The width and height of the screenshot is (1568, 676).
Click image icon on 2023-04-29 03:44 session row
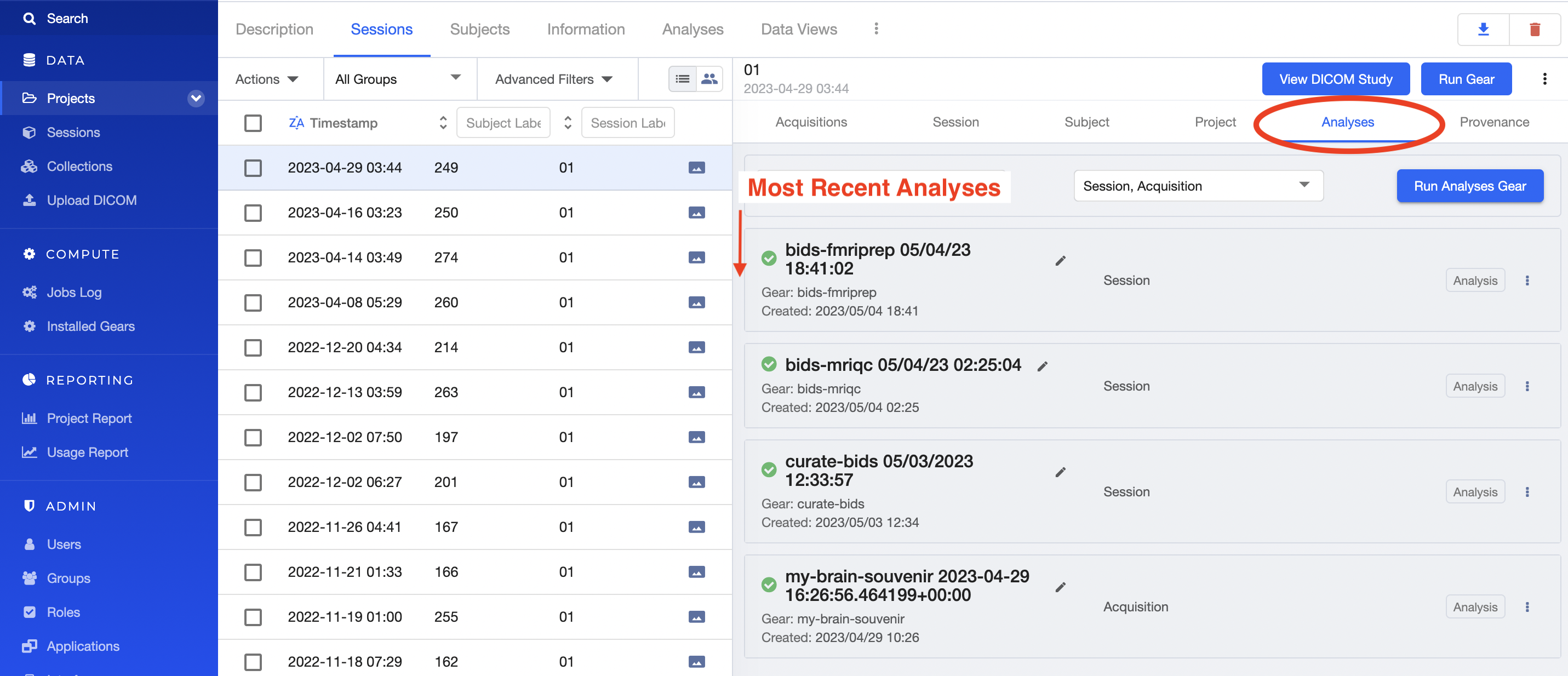(x=696, y=167)
